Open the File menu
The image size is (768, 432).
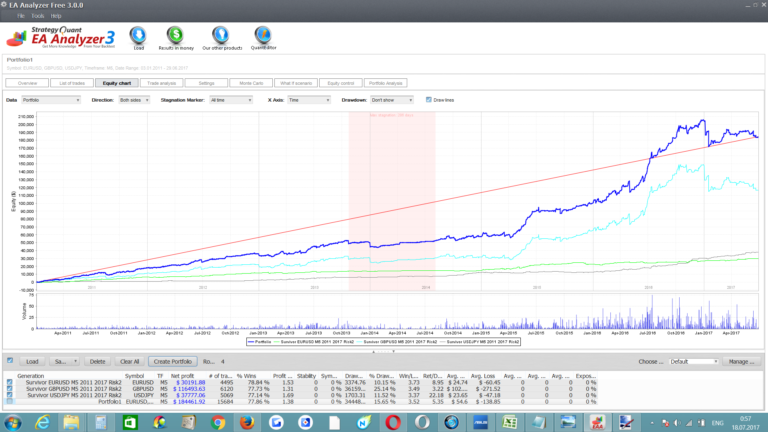pyautogui.click(x=21, y=16)
